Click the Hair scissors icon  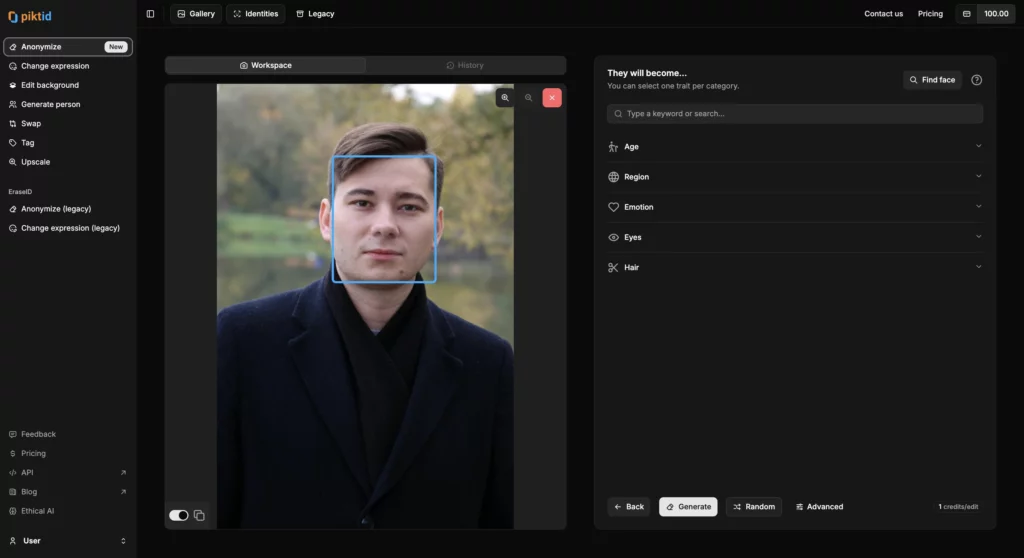(613, 267)
